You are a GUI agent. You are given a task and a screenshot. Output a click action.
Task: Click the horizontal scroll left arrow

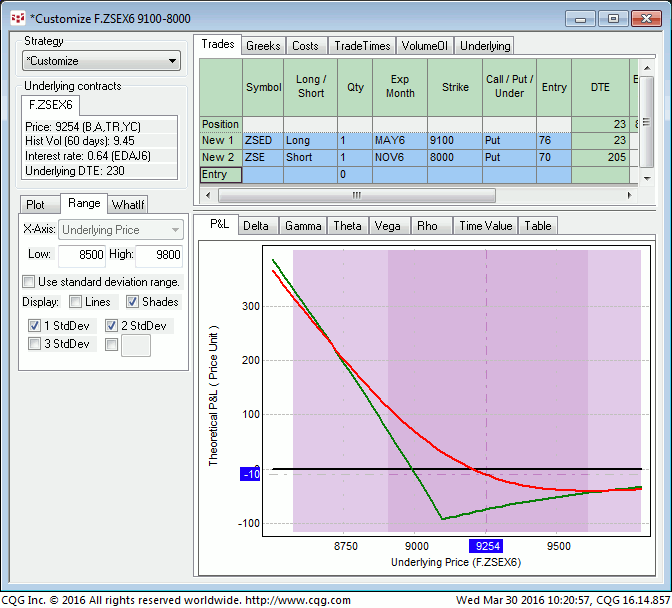click(x=208, y=195)
